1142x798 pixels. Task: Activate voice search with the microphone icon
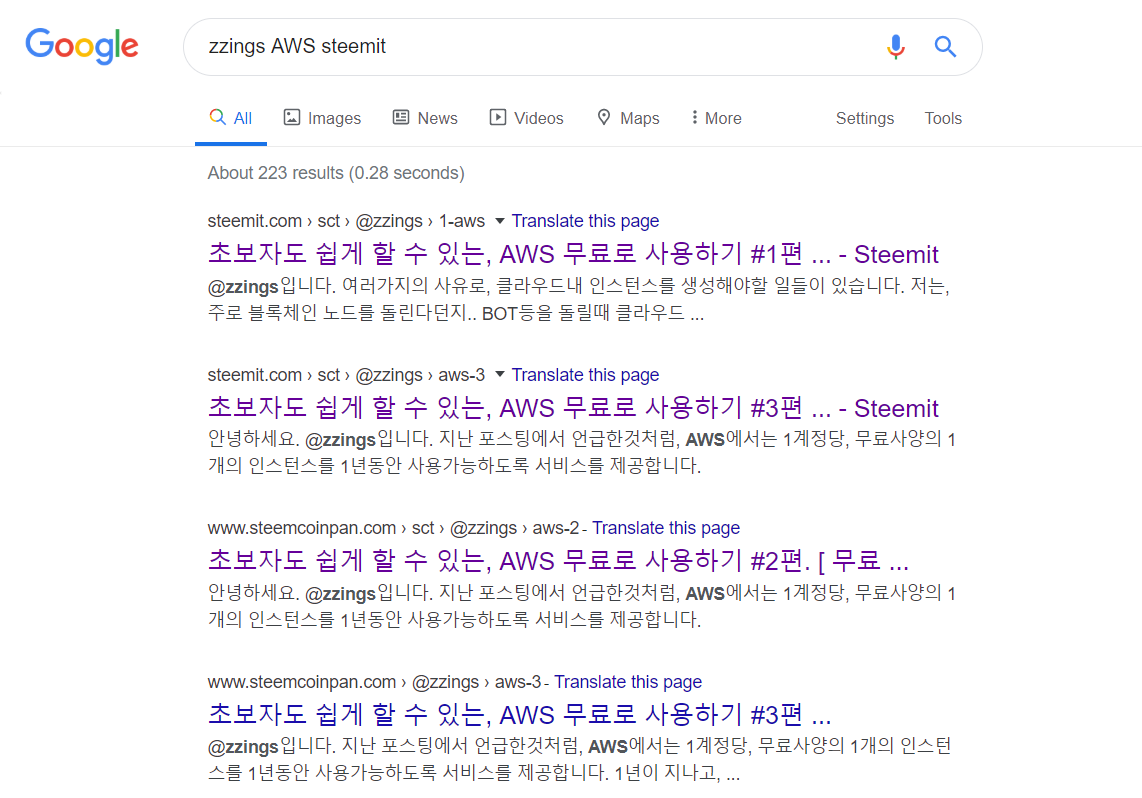(896, 46)
